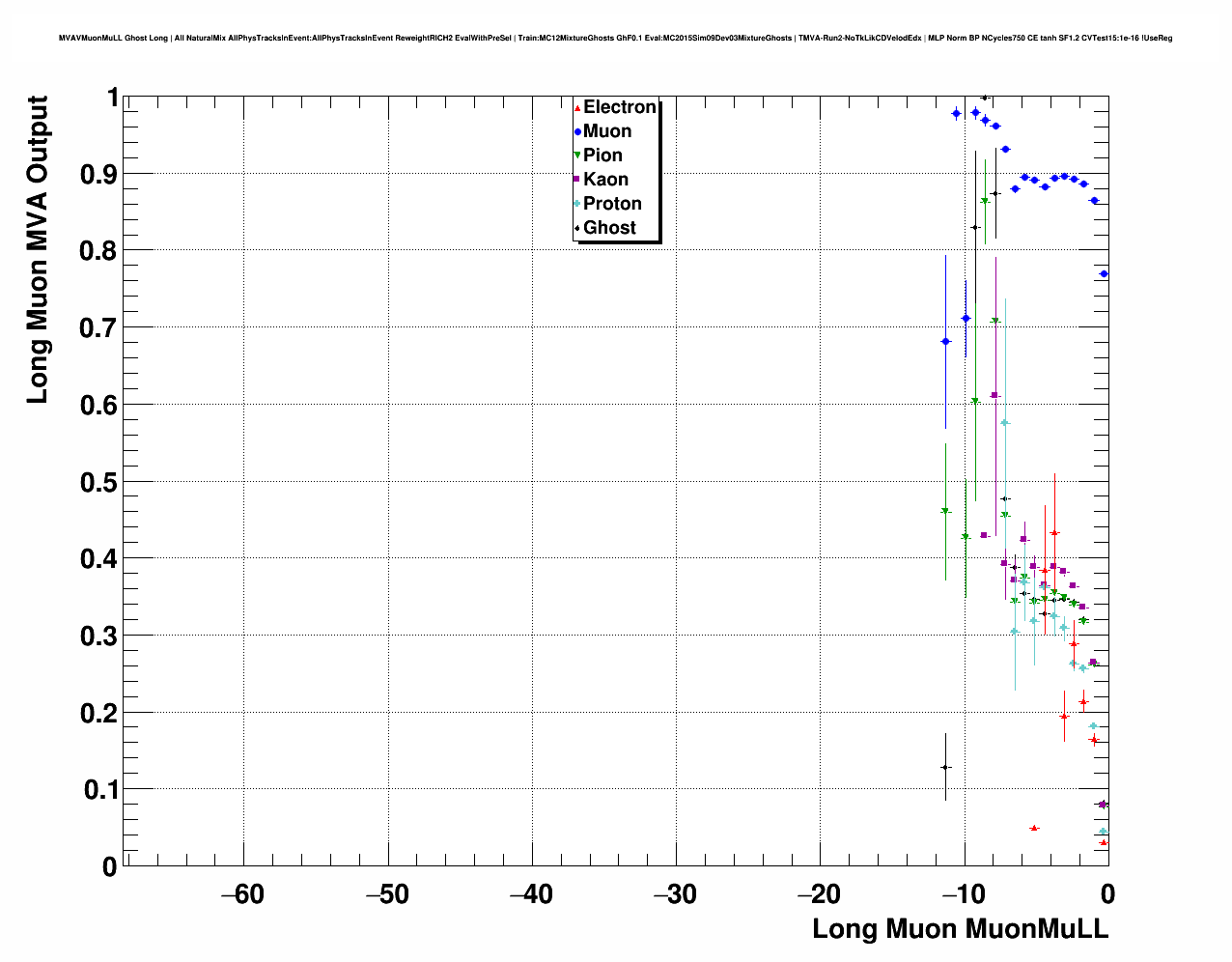This screenshot has width=1232, height=962.
Task: Click the lone red Electron point near 0.05
Action: click(1034, 828)
